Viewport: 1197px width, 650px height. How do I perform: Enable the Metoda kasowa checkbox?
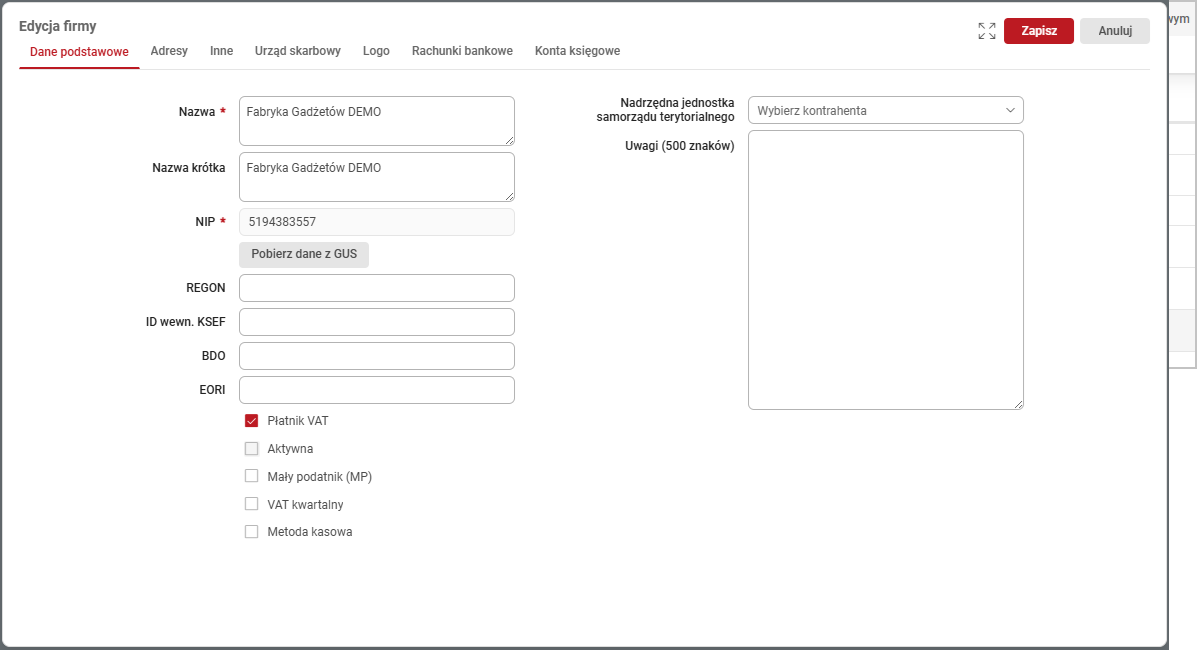coord(252,532)
